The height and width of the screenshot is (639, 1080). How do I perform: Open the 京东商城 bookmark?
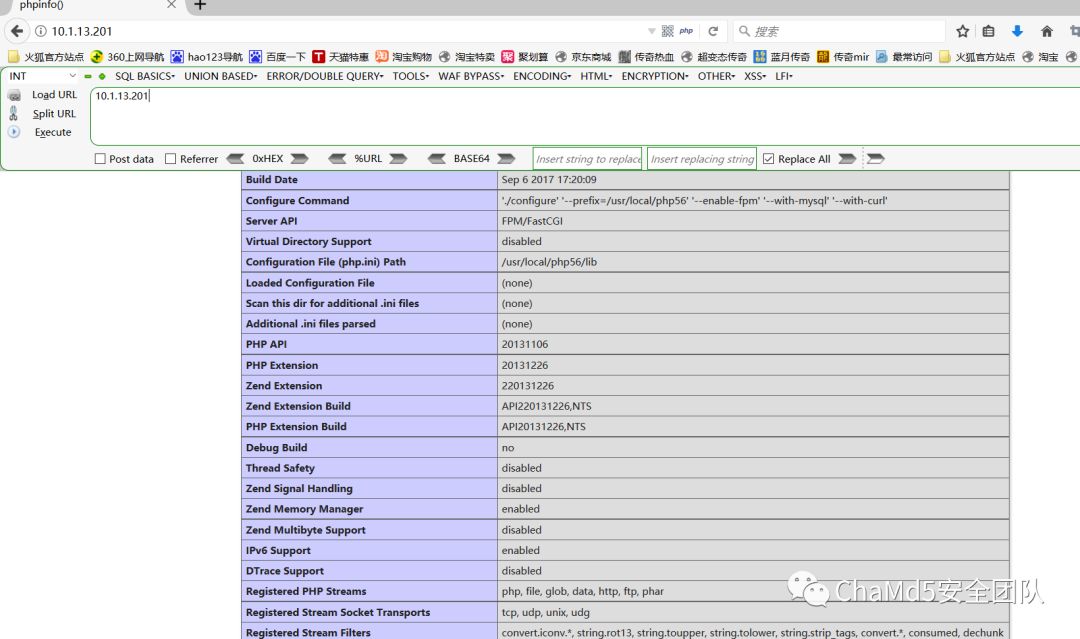tap(583, 56)
